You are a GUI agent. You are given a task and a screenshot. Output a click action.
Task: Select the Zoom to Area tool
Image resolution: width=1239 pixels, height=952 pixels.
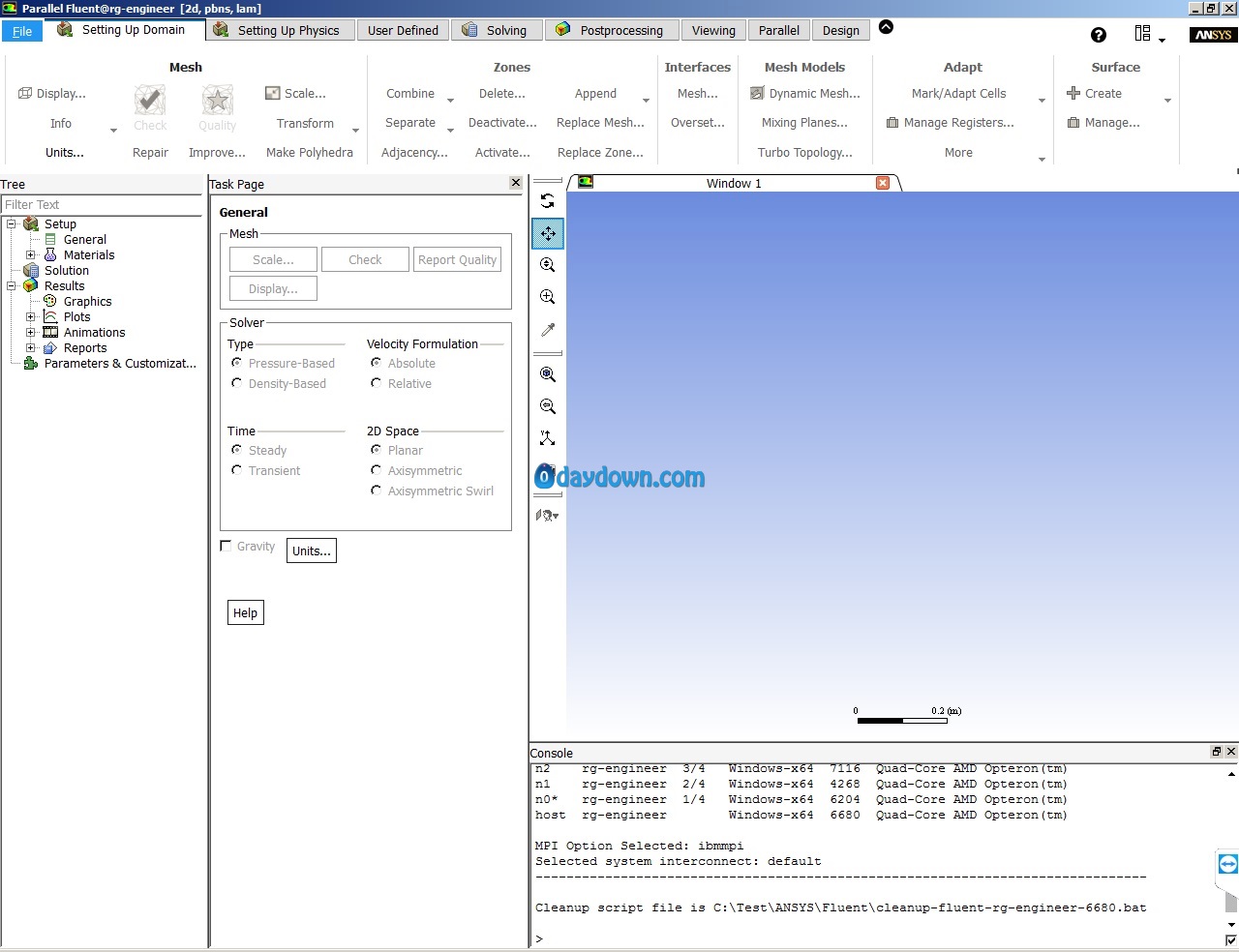[548, 297]
